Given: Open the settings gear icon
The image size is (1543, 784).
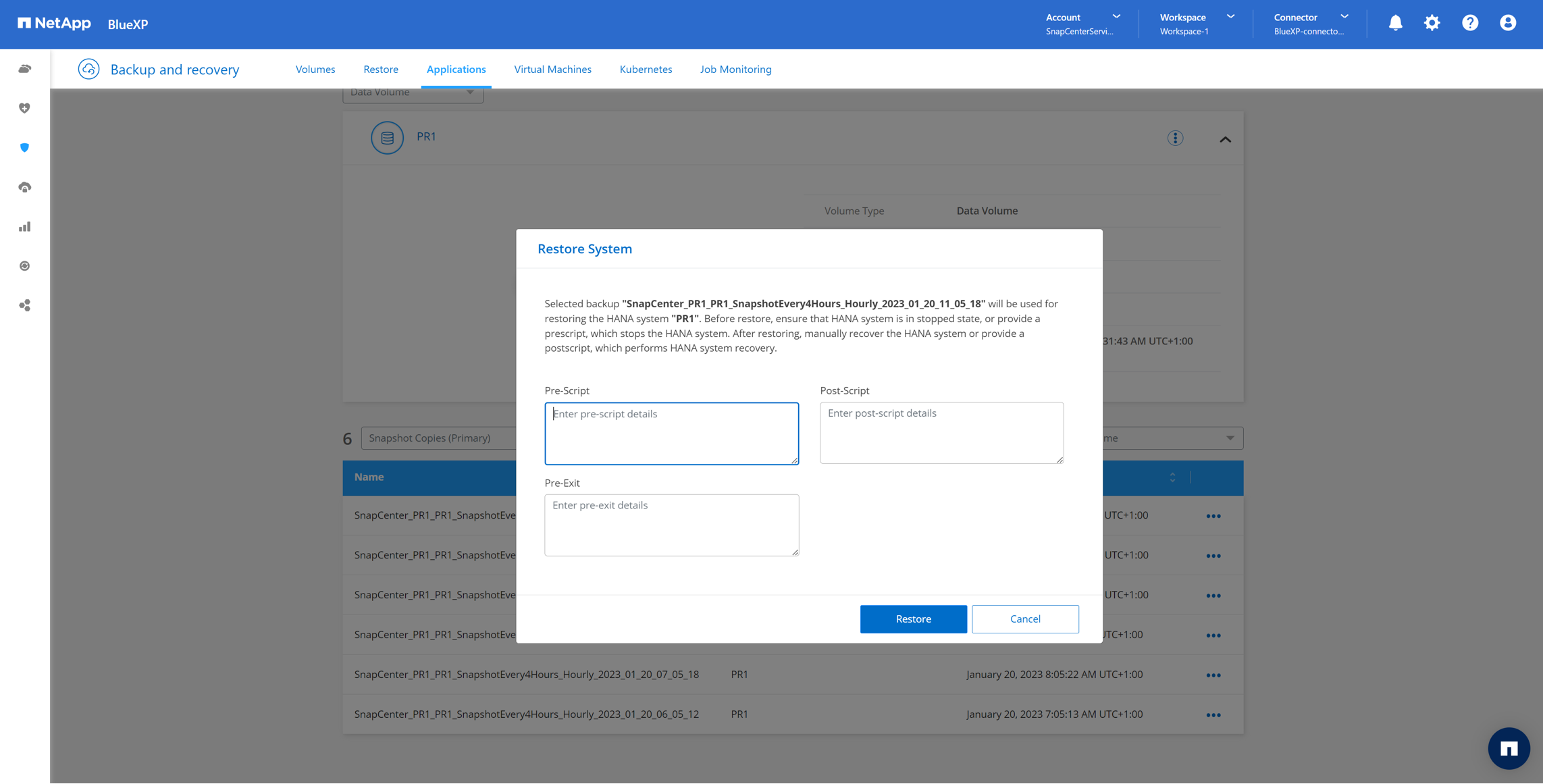Looking at the screenshot, I should point(1432,23).
